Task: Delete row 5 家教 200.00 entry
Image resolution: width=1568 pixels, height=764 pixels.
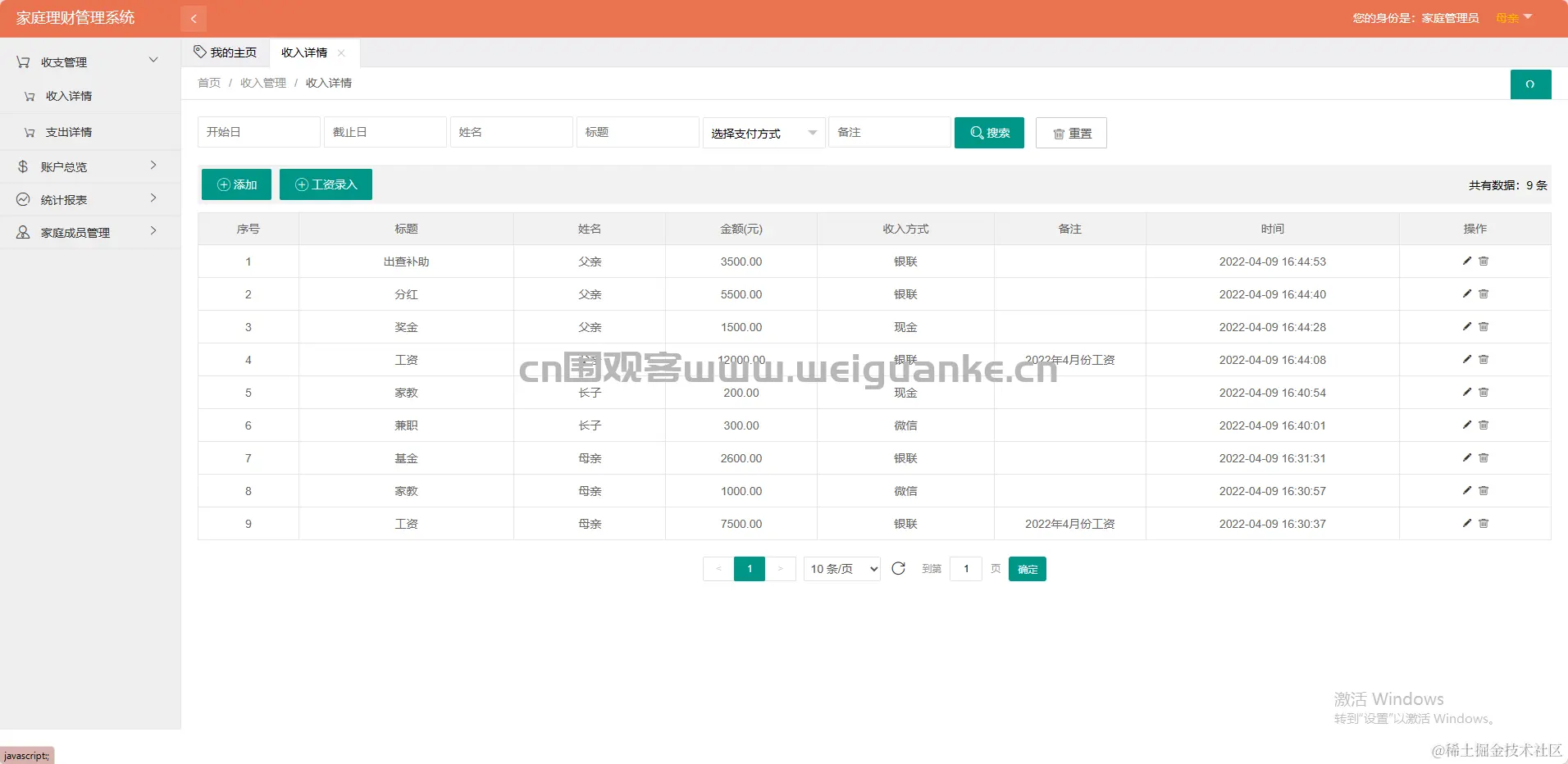Action: (1484, 392)
